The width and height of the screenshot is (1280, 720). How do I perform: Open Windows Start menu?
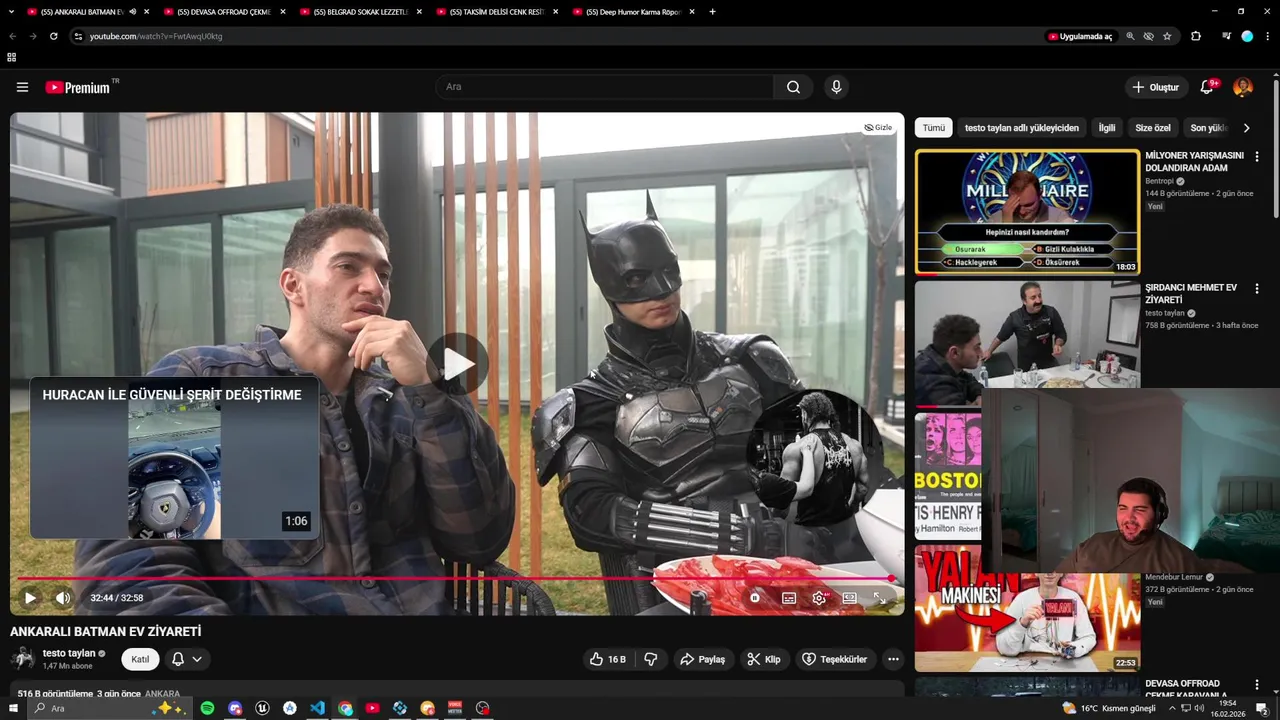click(x=12, y=708)
